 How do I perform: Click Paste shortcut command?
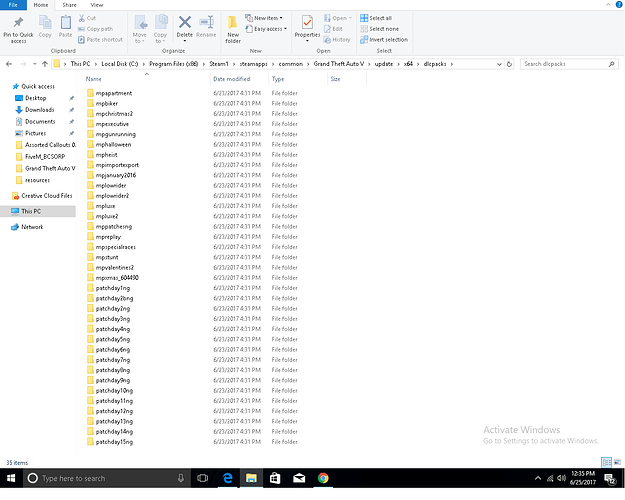[100, 39]
